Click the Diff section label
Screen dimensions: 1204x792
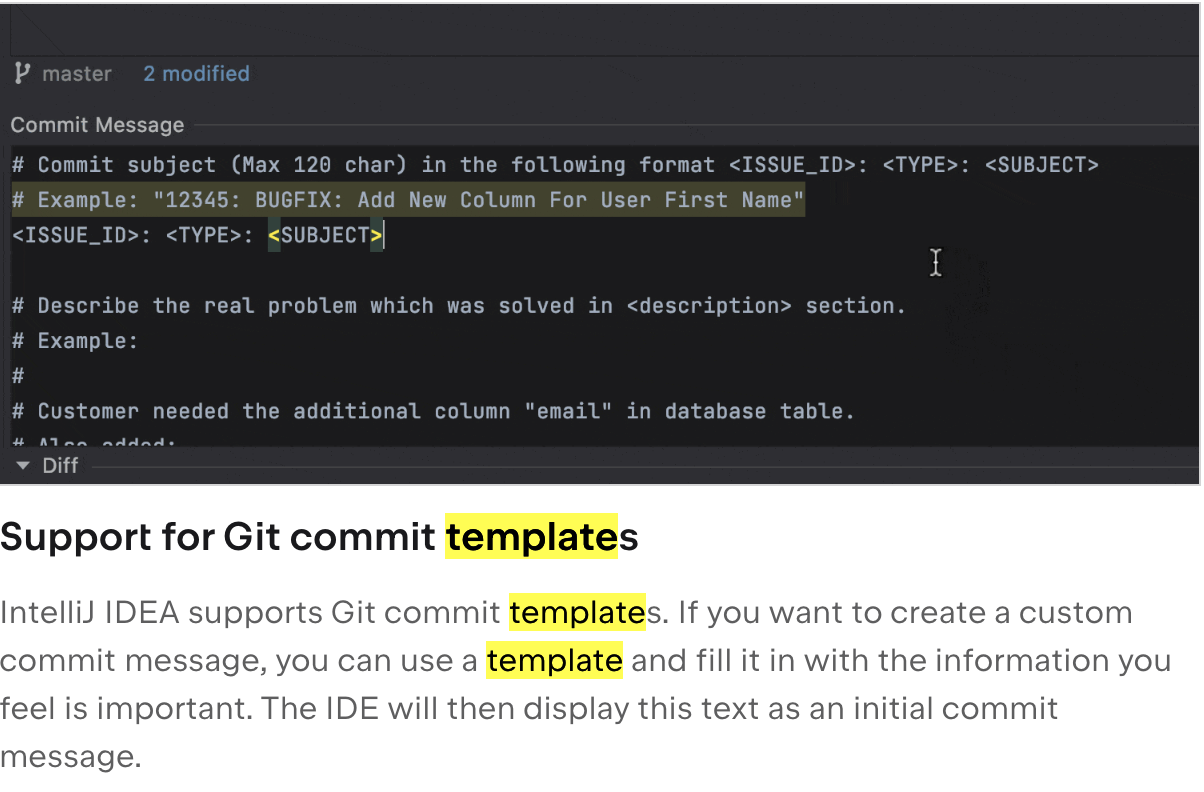point(60,466)
